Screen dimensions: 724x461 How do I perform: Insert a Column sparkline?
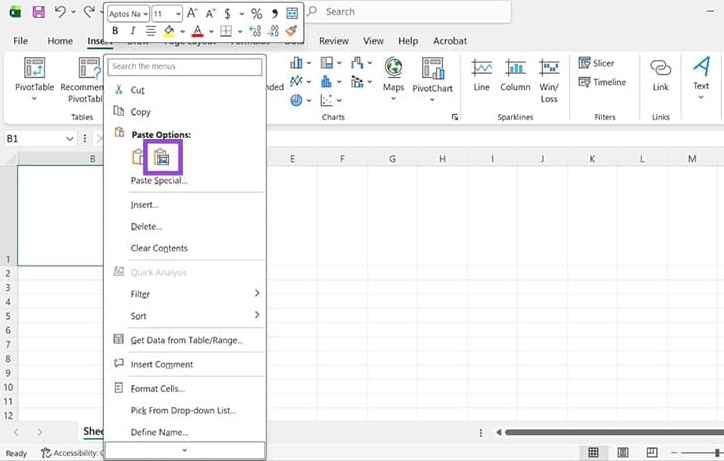coord(515,74)
